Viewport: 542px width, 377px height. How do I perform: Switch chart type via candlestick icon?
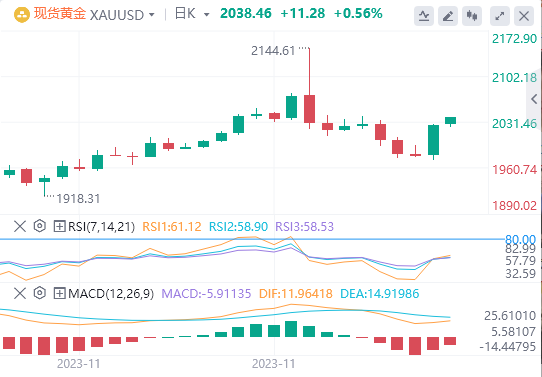(x=472, y=16)
